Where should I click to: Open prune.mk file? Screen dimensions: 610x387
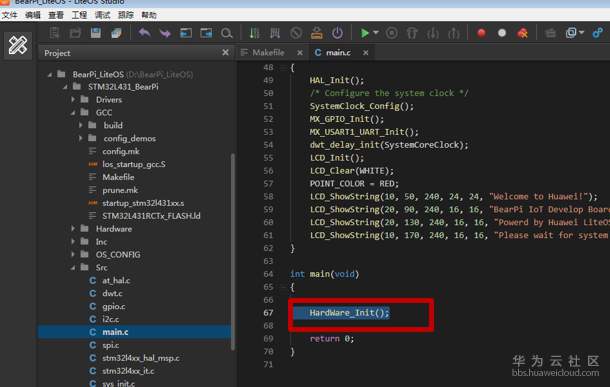coord(120,190)
